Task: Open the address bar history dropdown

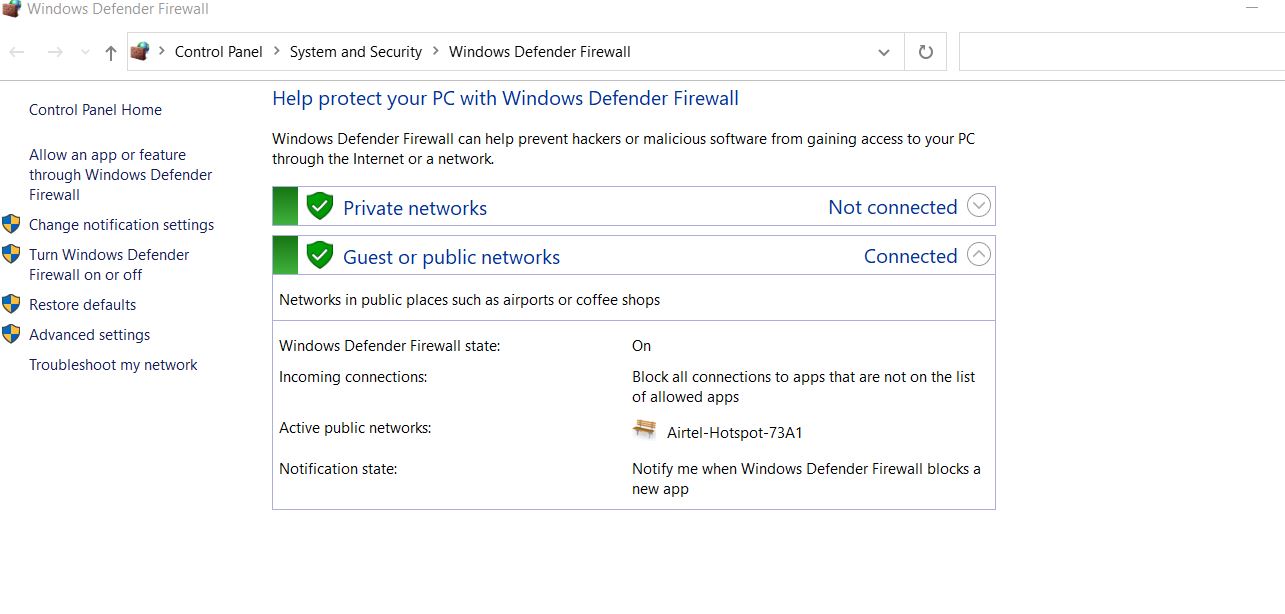Action: (884, 52)
